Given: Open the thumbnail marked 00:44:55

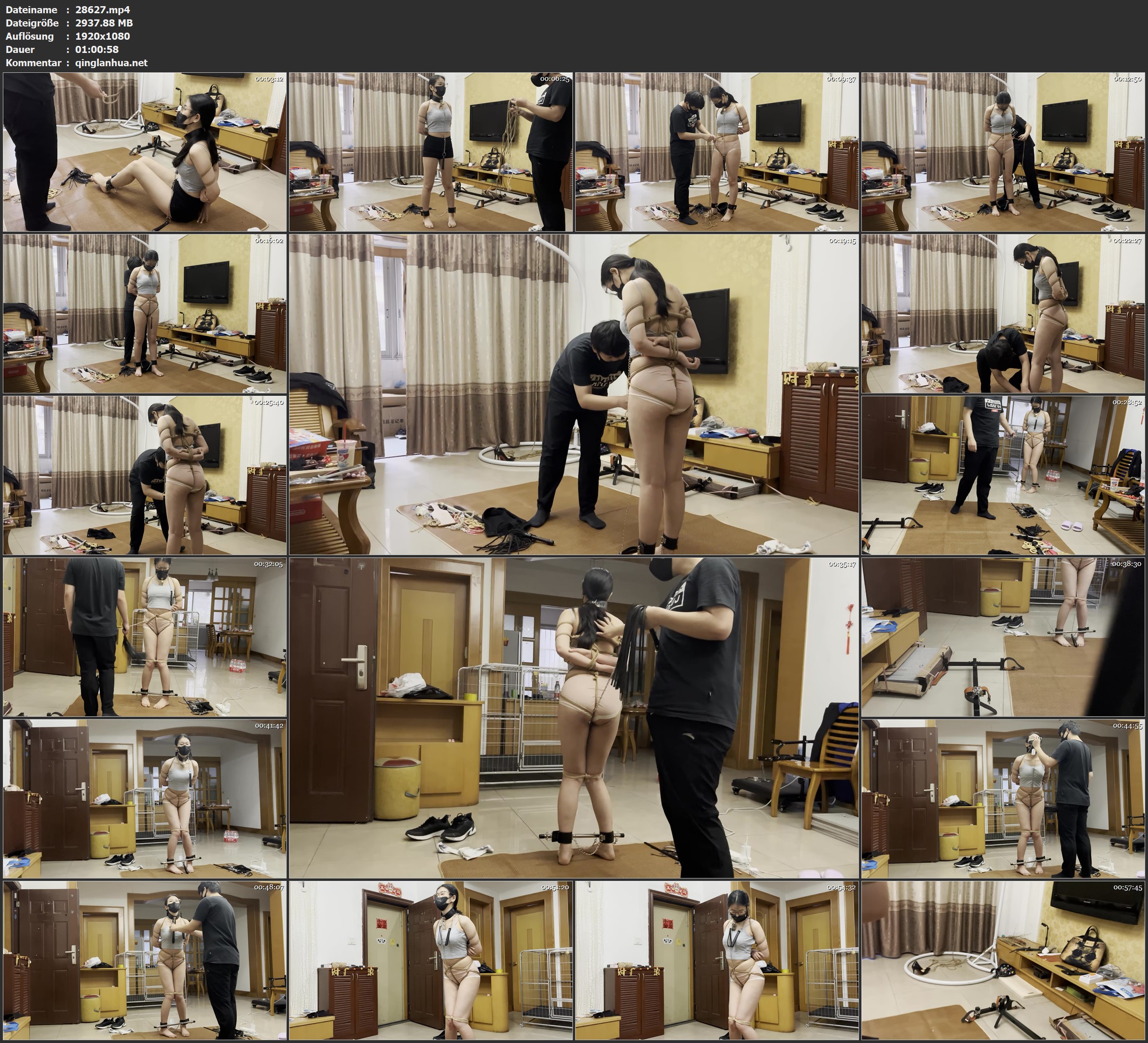Looking at the screenshot, I should point(1003,798).
